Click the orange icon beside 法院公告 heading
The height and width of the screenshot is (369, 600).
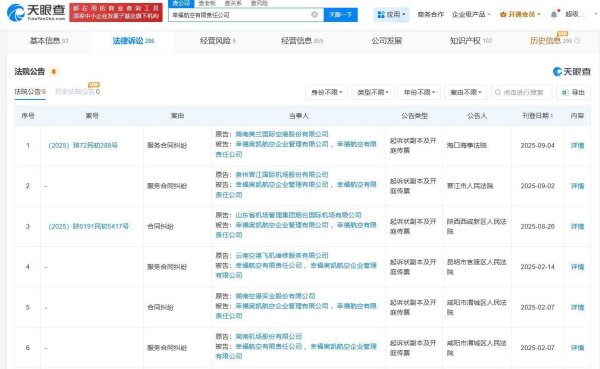[54, 72]
